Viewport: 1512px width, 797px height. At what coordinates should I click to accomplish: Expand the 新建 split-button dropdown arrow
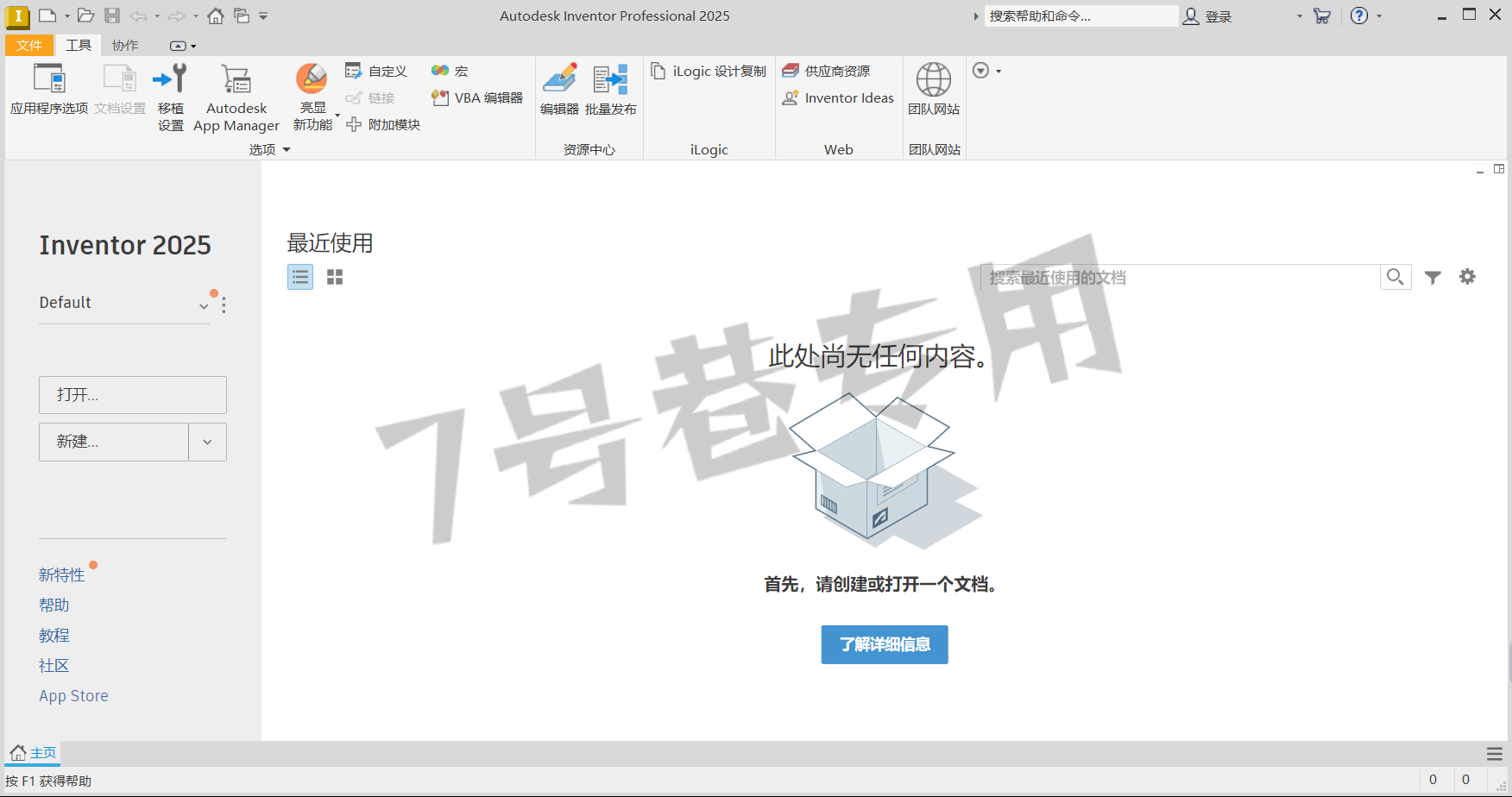208,442
